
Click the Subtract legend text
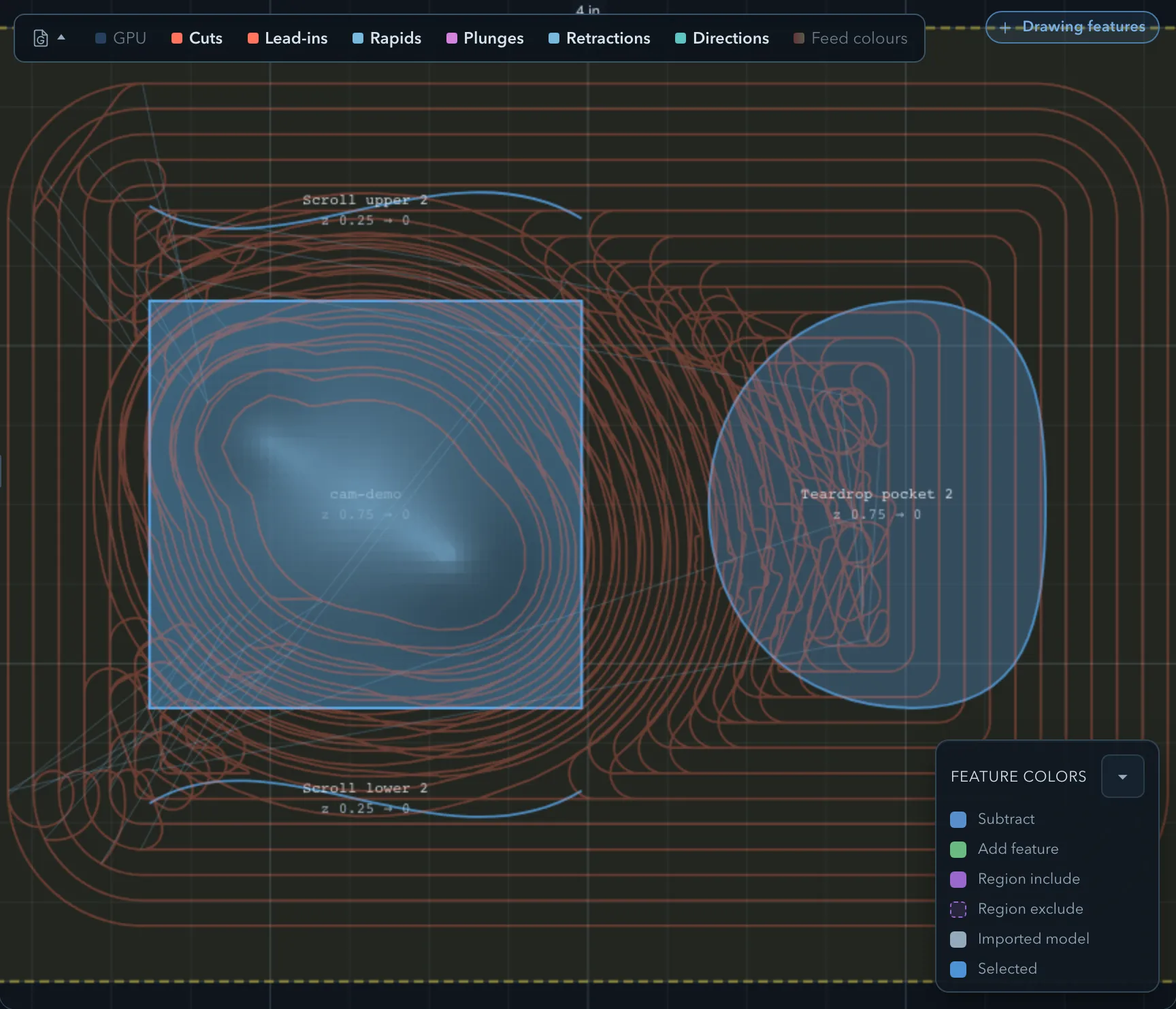pyautogui.click(x=1006, y=819)
